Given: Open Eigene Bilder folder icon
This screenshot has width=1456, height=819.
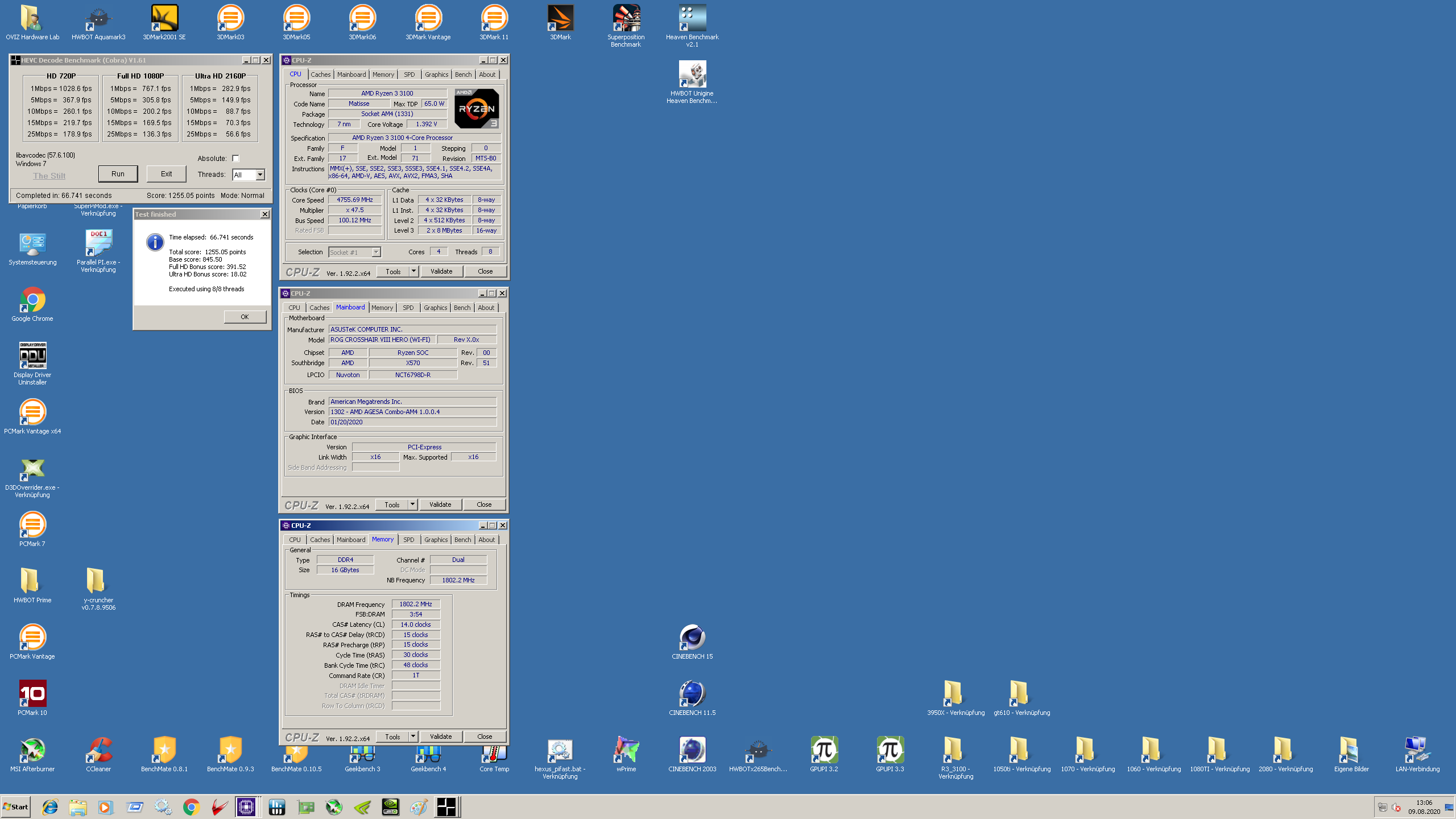Looking at the screenshot, I should point(1352,754).
